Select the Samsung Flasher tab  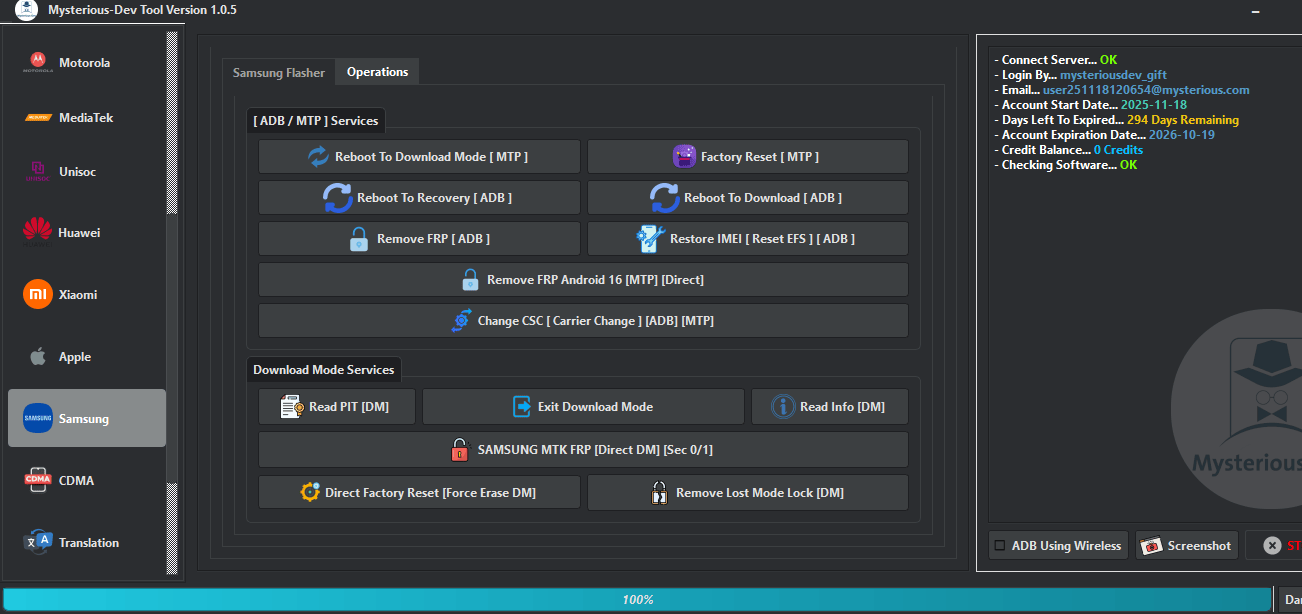tap(278, 72)
